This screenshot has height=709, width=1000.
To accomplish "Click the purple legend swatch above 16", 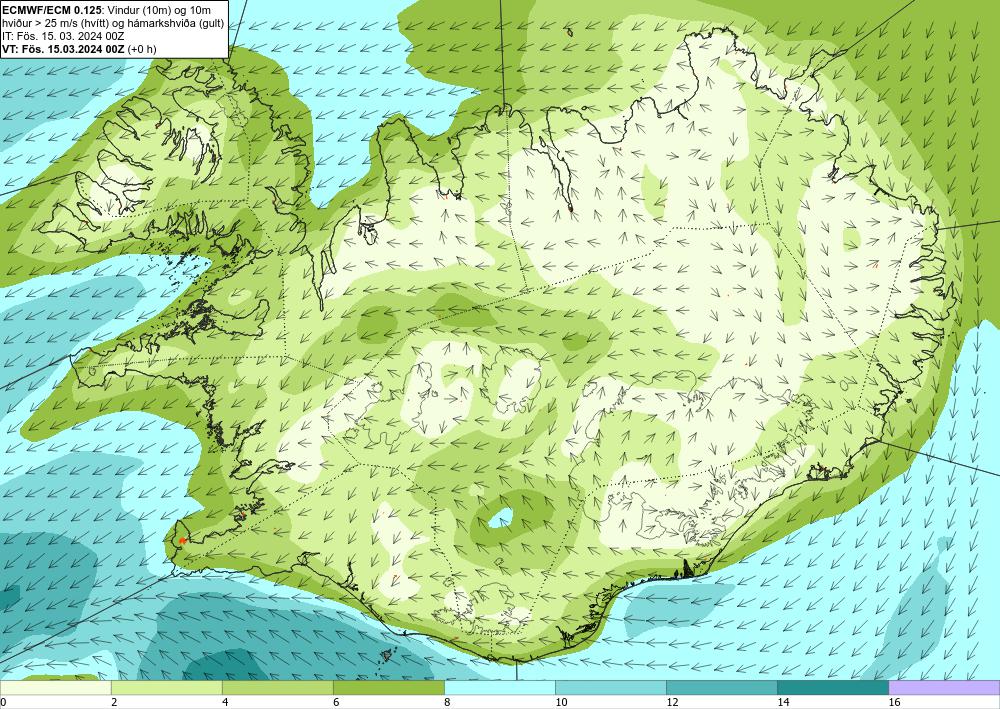I will click(944, 688).
